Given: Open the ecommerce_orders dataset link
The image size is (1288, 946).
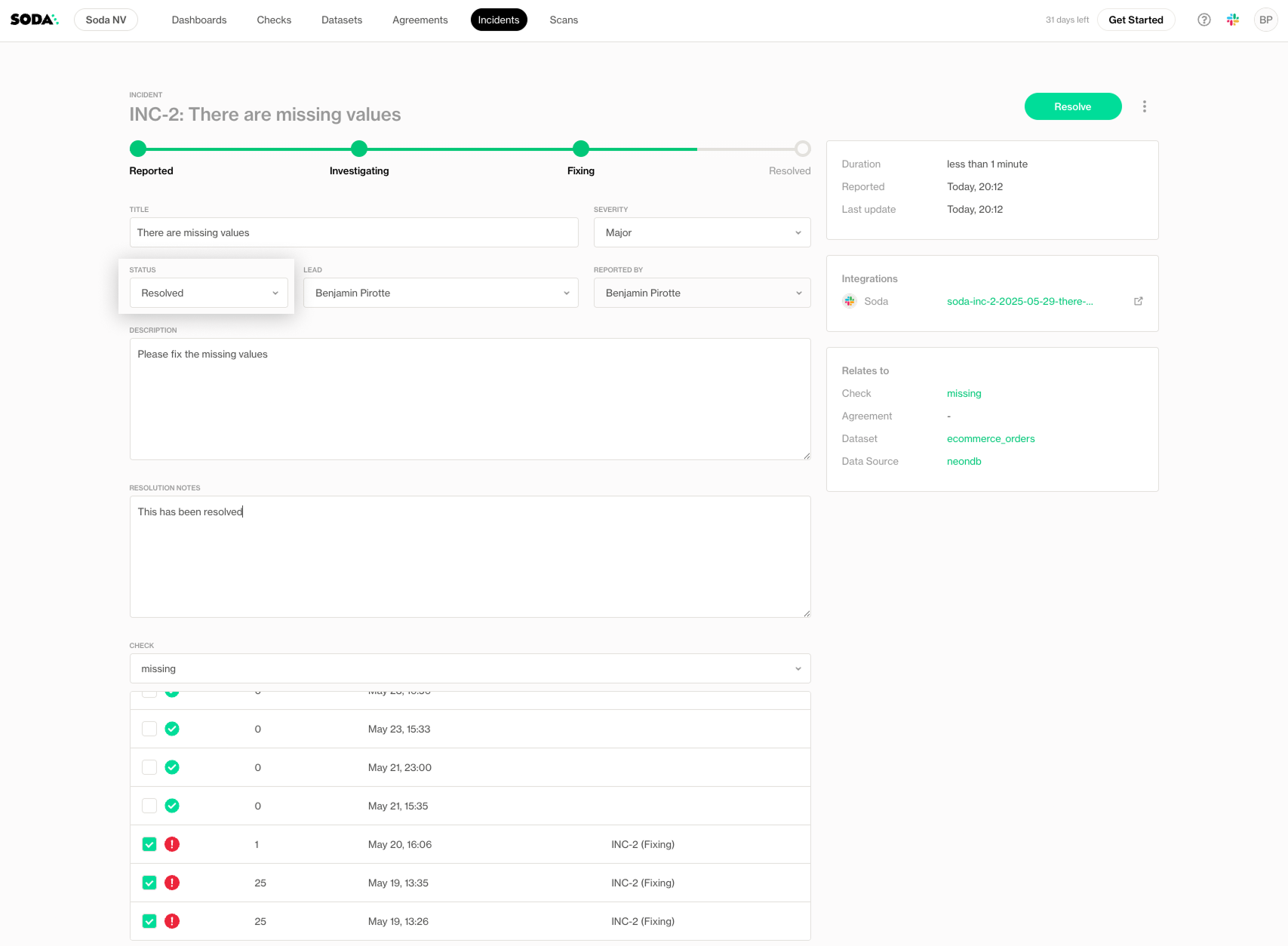Looking at the screenshot, I should pyautogui.click(x=990, y=438).
